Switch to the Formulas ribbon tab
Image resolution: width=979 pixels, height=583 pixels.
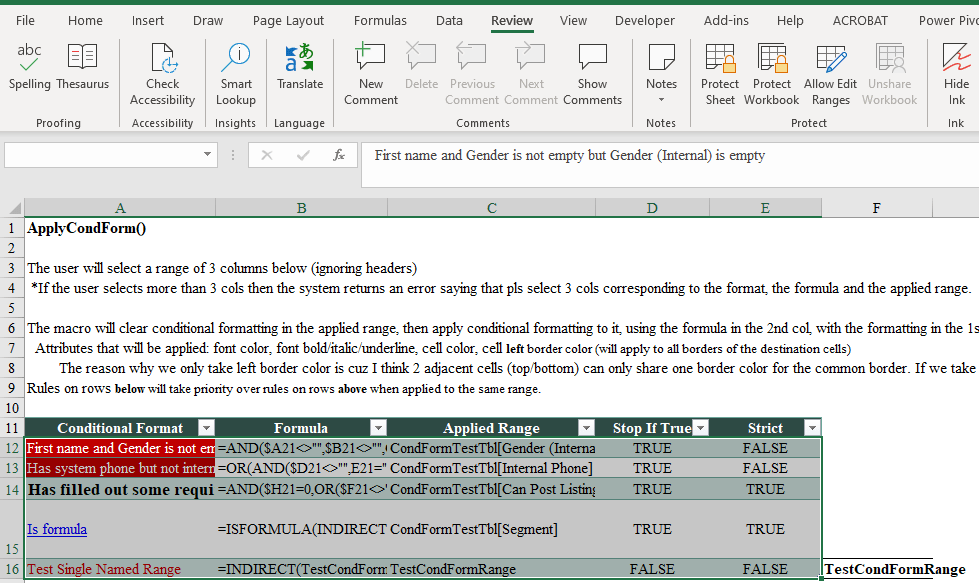[380, 19]
